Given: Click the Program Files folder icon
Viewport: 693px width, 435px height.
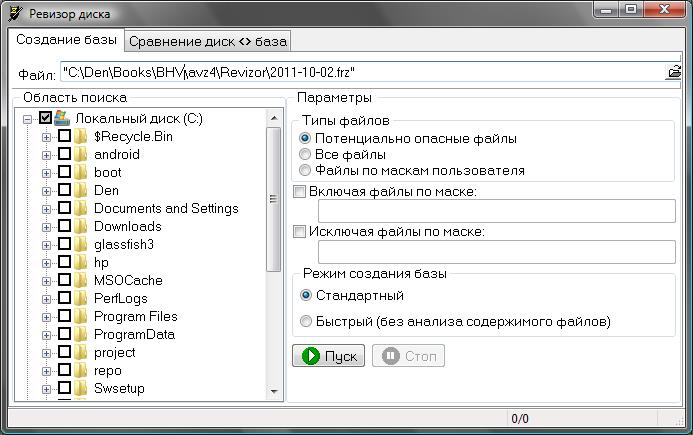Looking at the screenshot, I should [x=81, y=317].
